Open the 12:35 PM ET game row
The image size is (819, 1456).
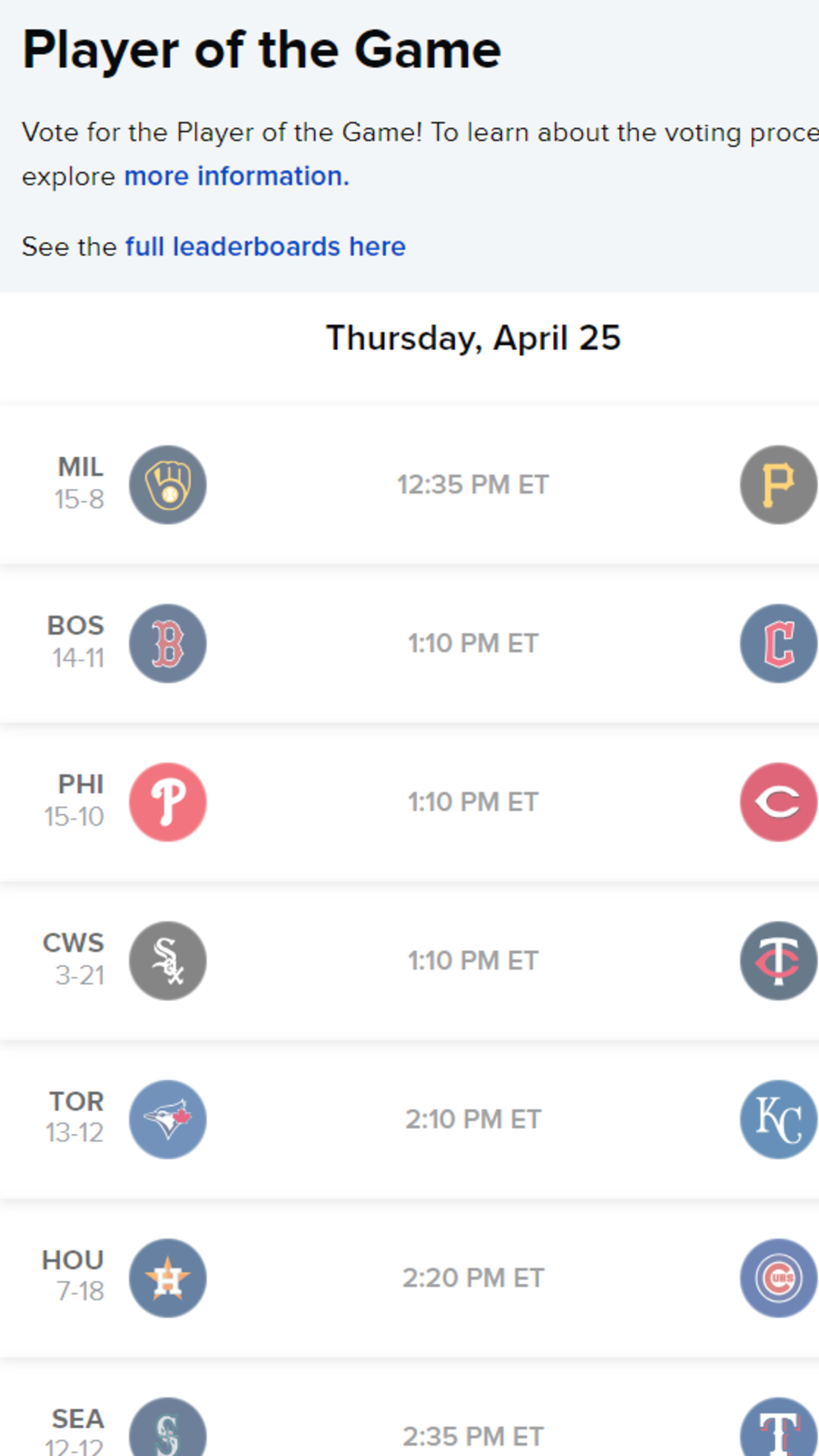(409, 484)
